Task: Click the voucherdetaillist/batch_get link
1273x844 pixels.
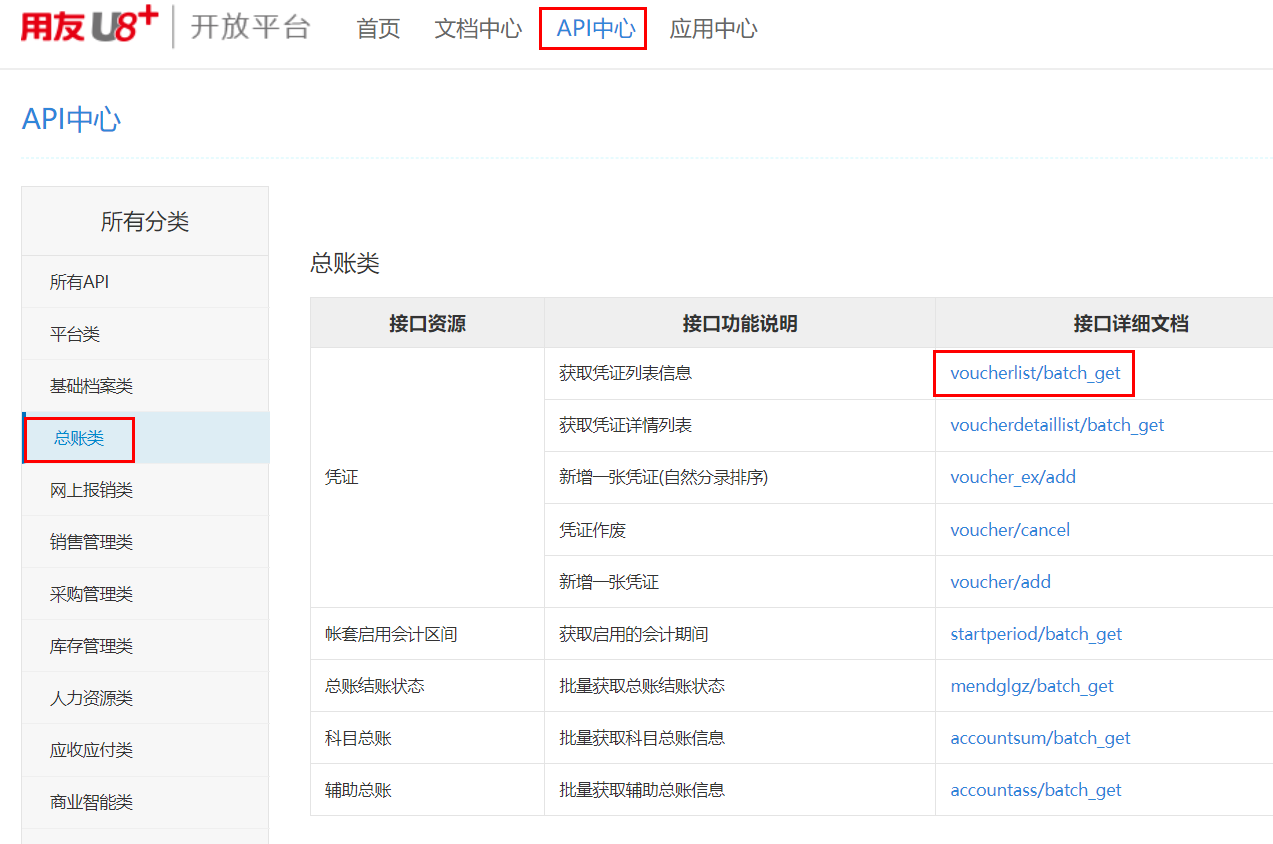Action: 1057,425
